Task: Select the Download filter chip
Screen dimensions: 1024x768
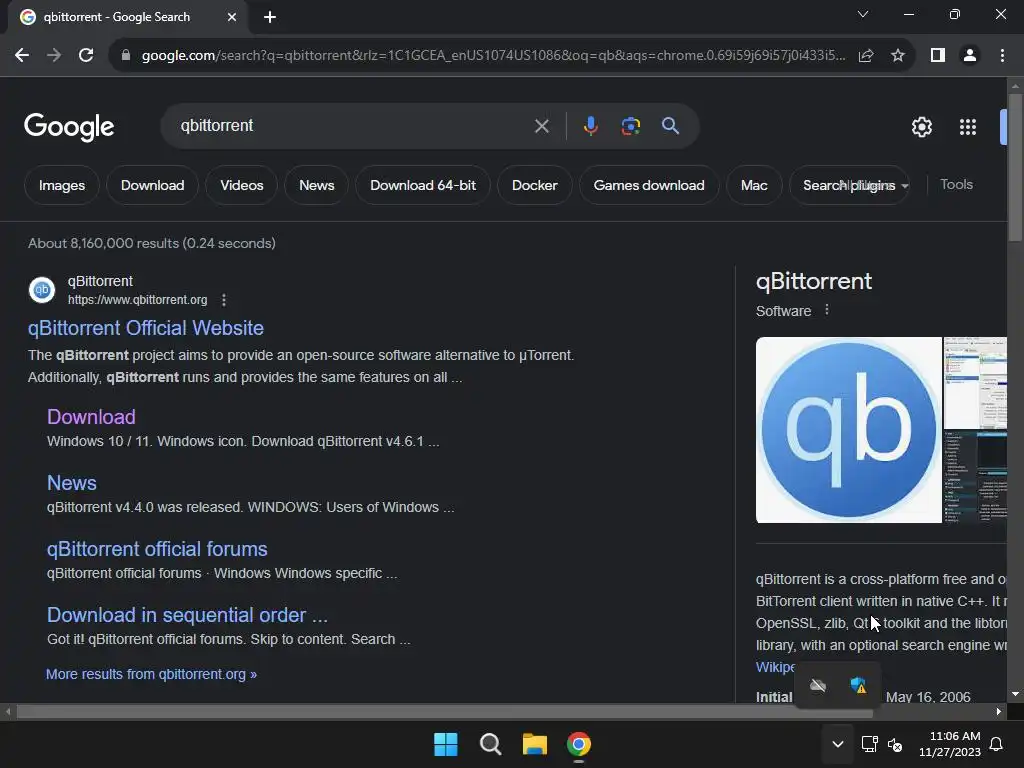Action: [x=152, y=185]
